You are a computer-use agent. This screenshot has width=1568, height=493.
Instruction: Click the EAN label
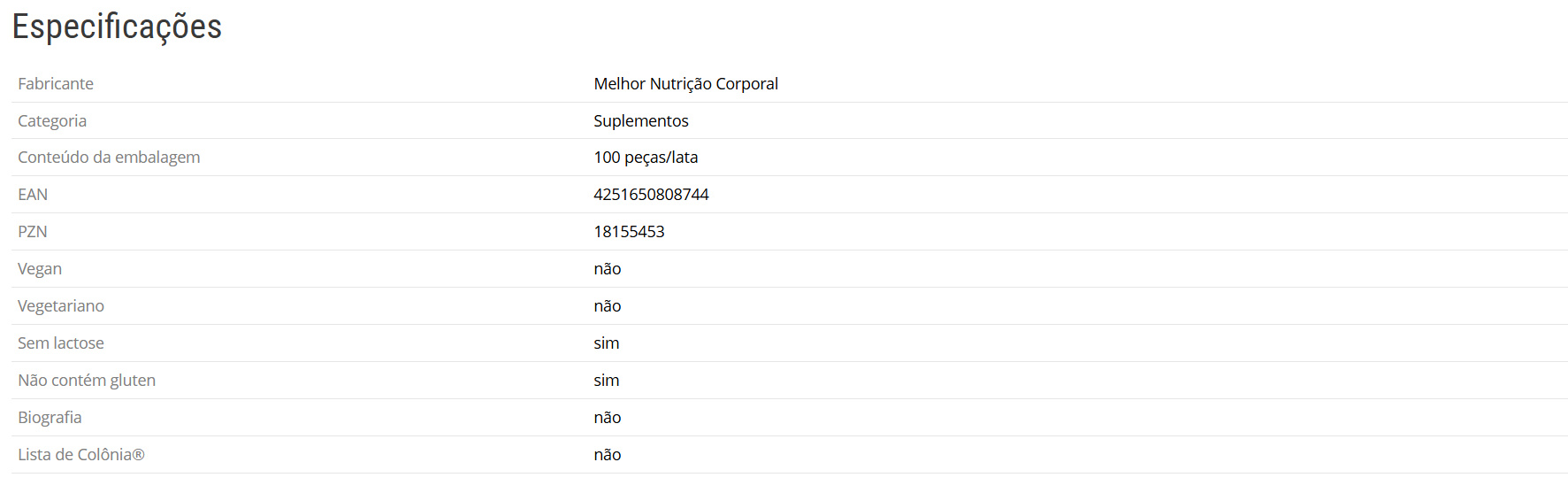[x=33, y=195]
